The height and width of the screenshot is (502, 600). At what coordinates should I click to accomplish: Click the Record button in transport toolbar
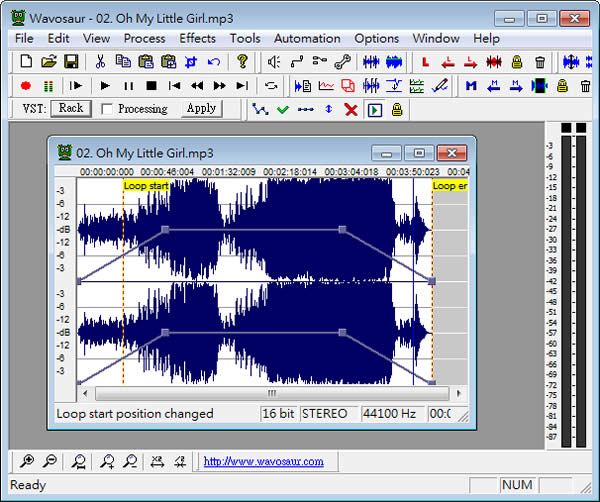(x=25, y=86)
